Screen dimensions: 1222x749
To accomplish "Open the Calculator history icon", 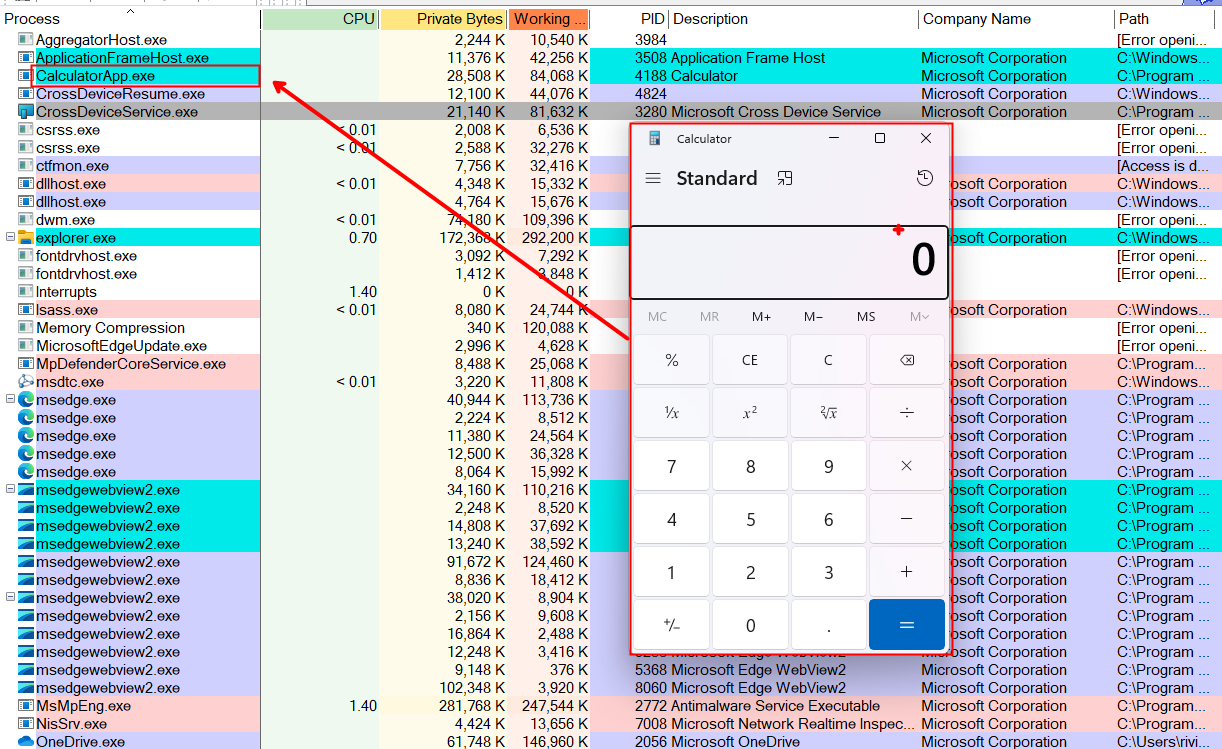I will (924, 178).
